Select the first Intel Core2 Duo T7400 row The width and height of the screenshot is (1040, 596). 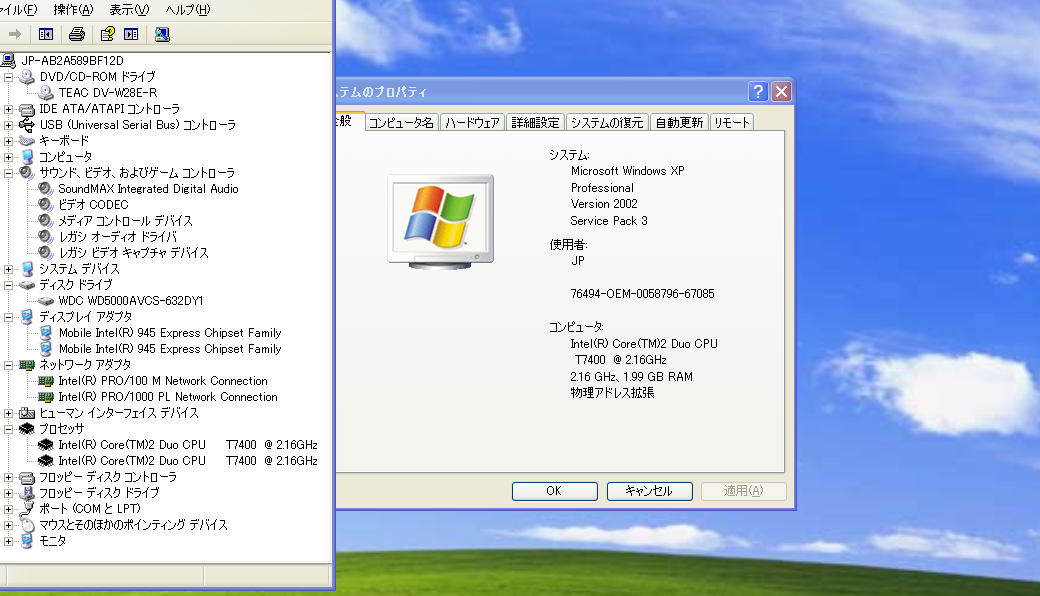tap(188, 445)
